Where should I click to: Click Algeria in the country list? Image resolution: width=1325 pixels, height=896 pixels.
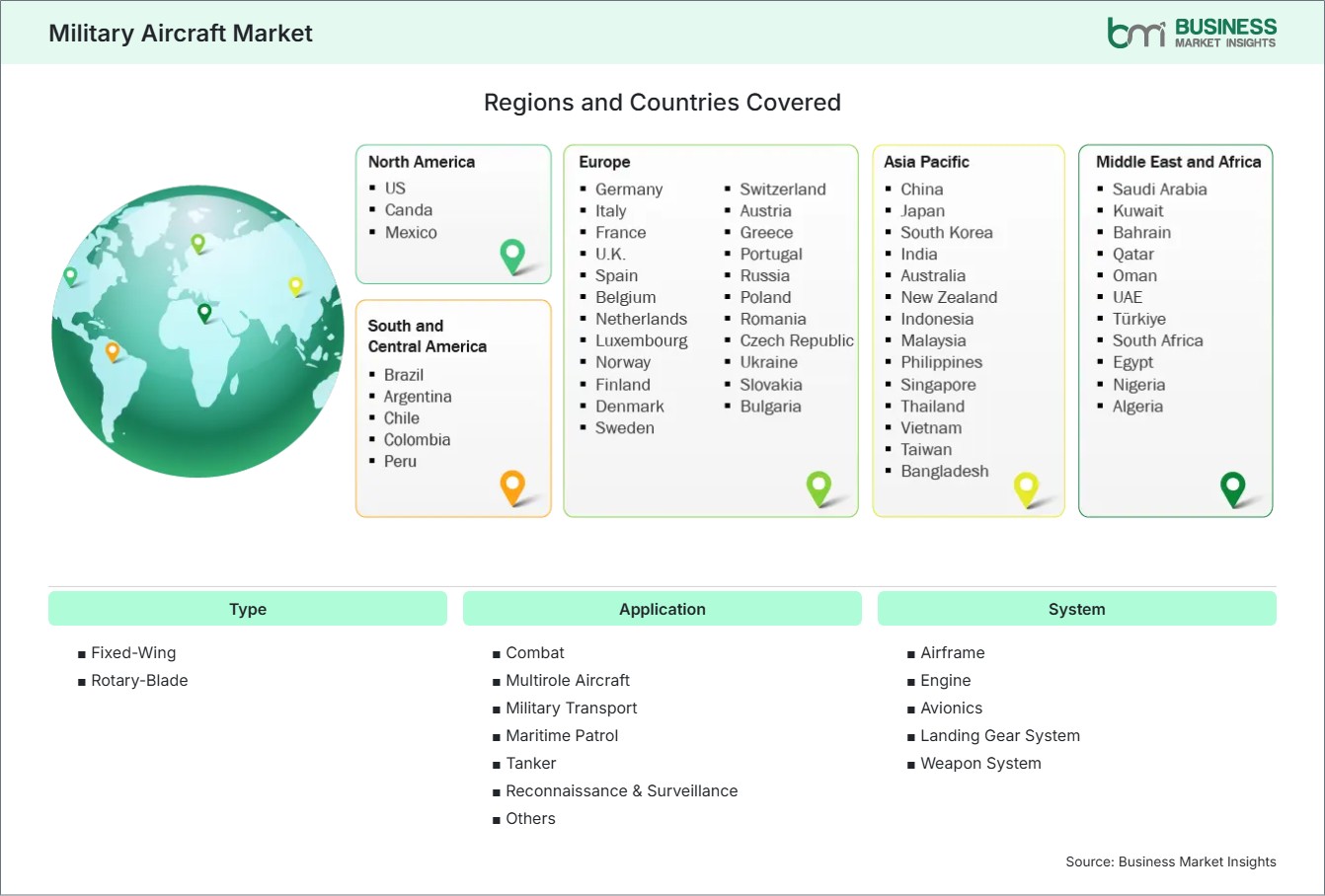1137,407
